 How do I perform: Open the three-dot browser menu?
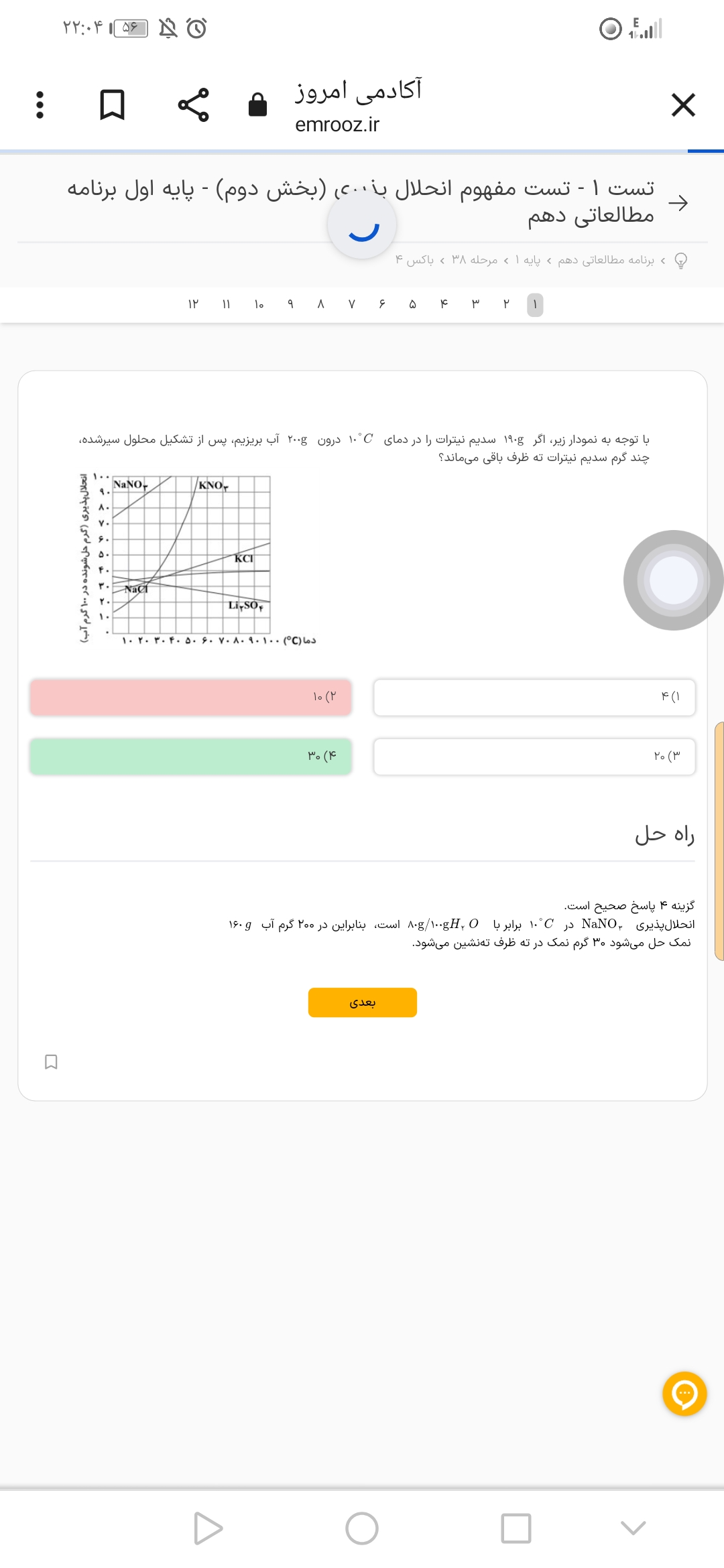(x=40, y=105)
